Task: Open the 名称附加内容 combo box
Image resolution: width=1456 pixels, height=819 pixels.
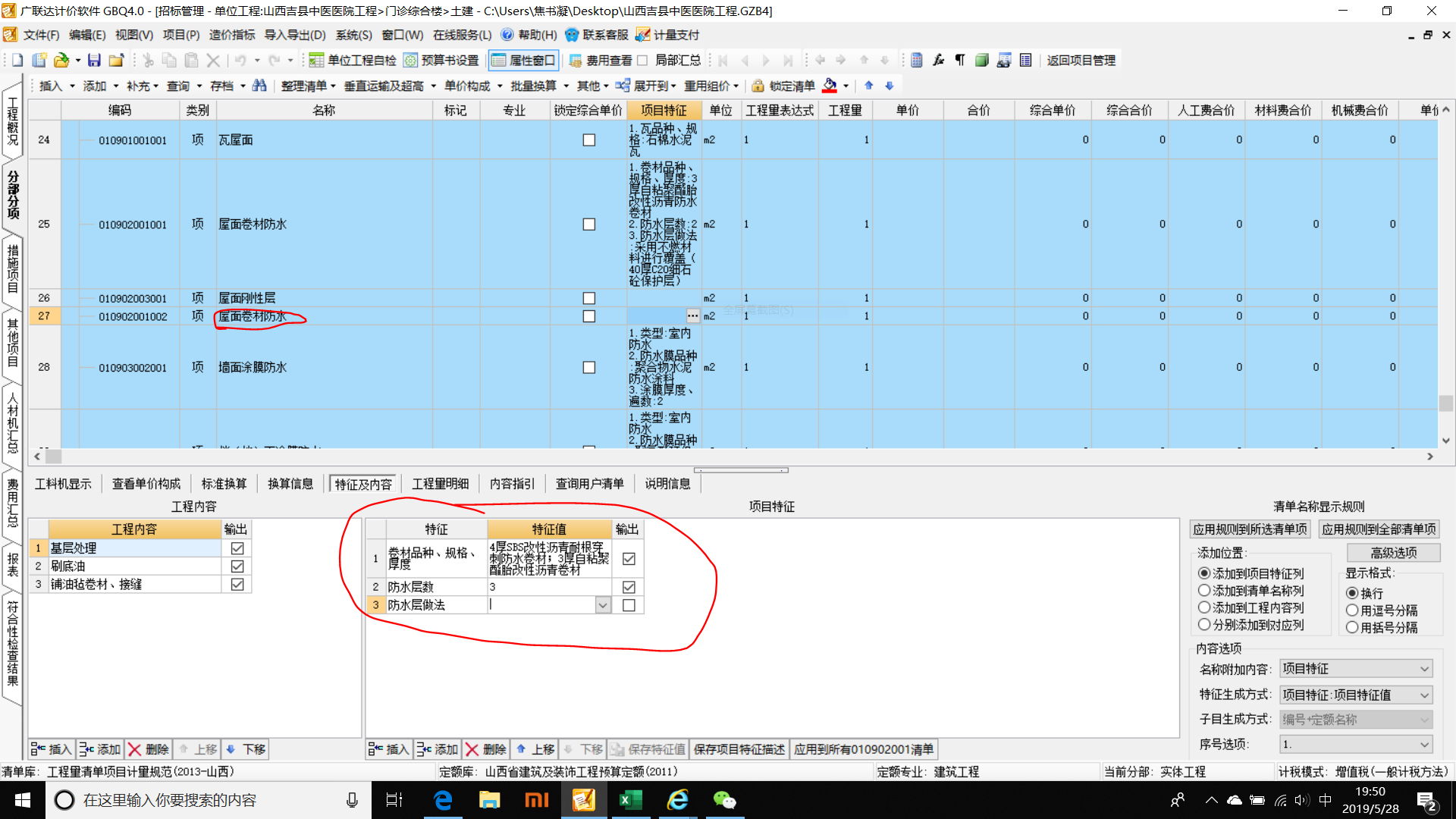Action: coord(1424,669)
